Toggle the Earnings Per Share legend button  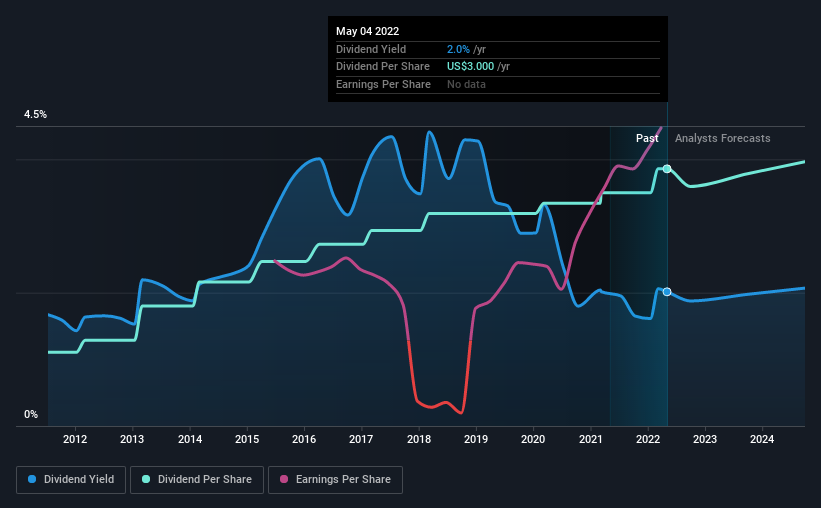point(335,480)
